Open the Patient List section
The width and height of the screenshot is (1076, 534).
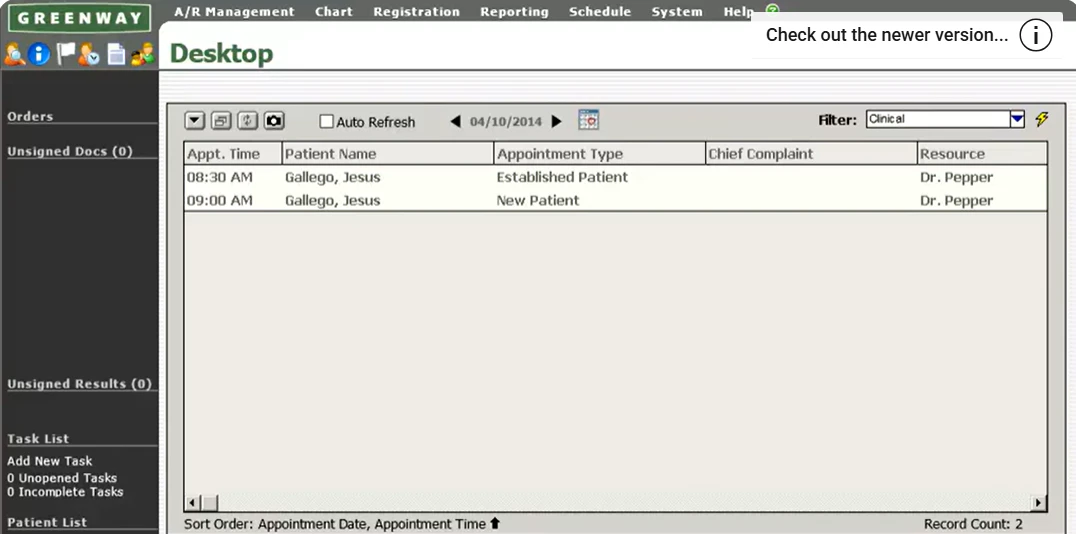(x=47, y=522)
